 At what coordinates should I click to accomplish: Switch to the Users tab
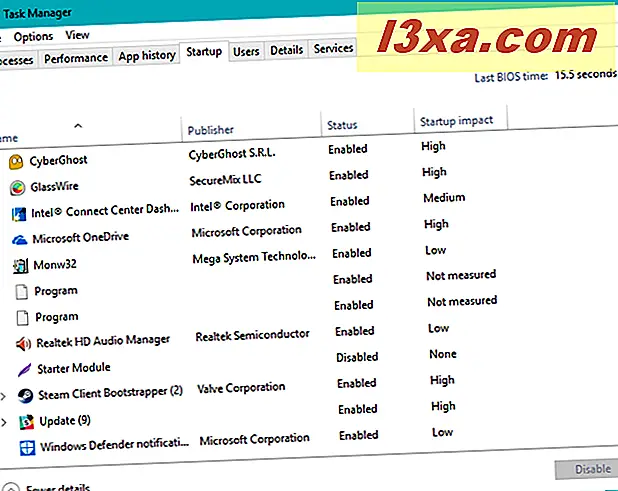click(x=246, y=51)
